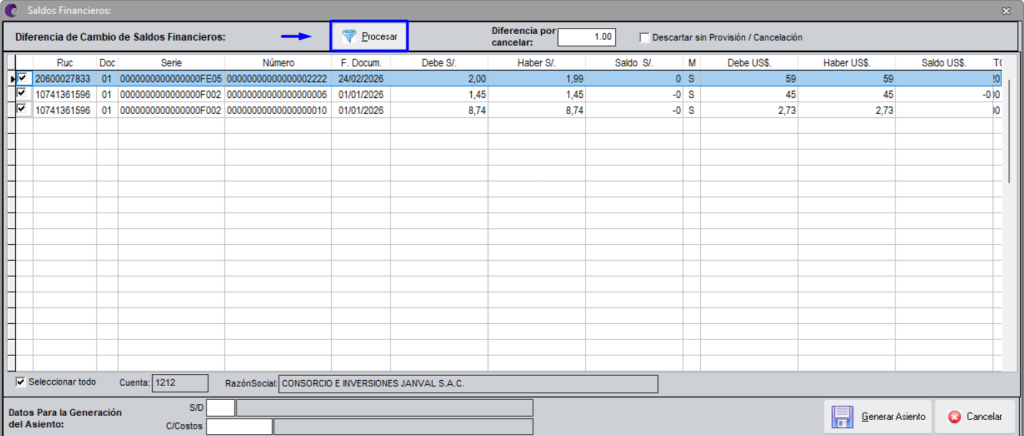
Task: Click the Serie column header
Action: 171,63
